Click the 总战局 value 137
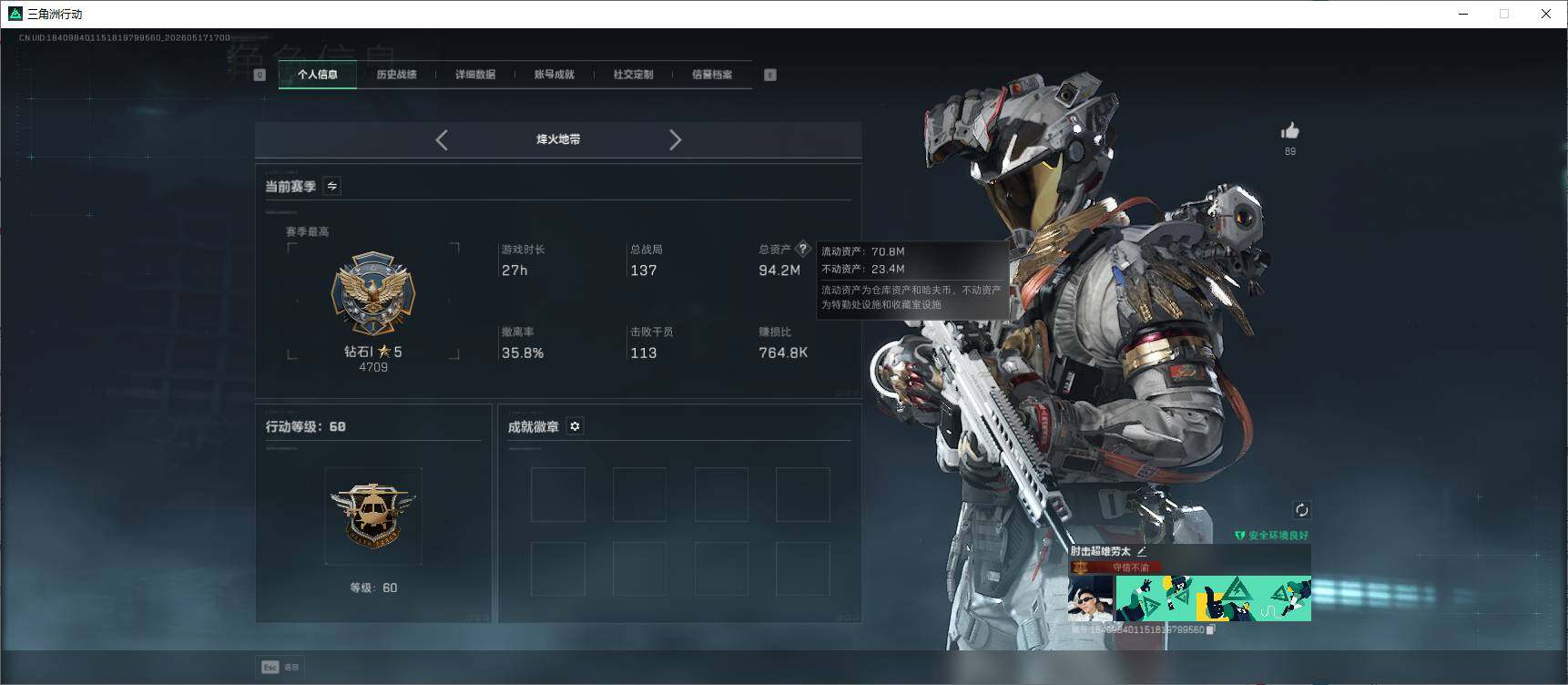Viewport: 1568px width, 685px height. [x=644, y=271]
